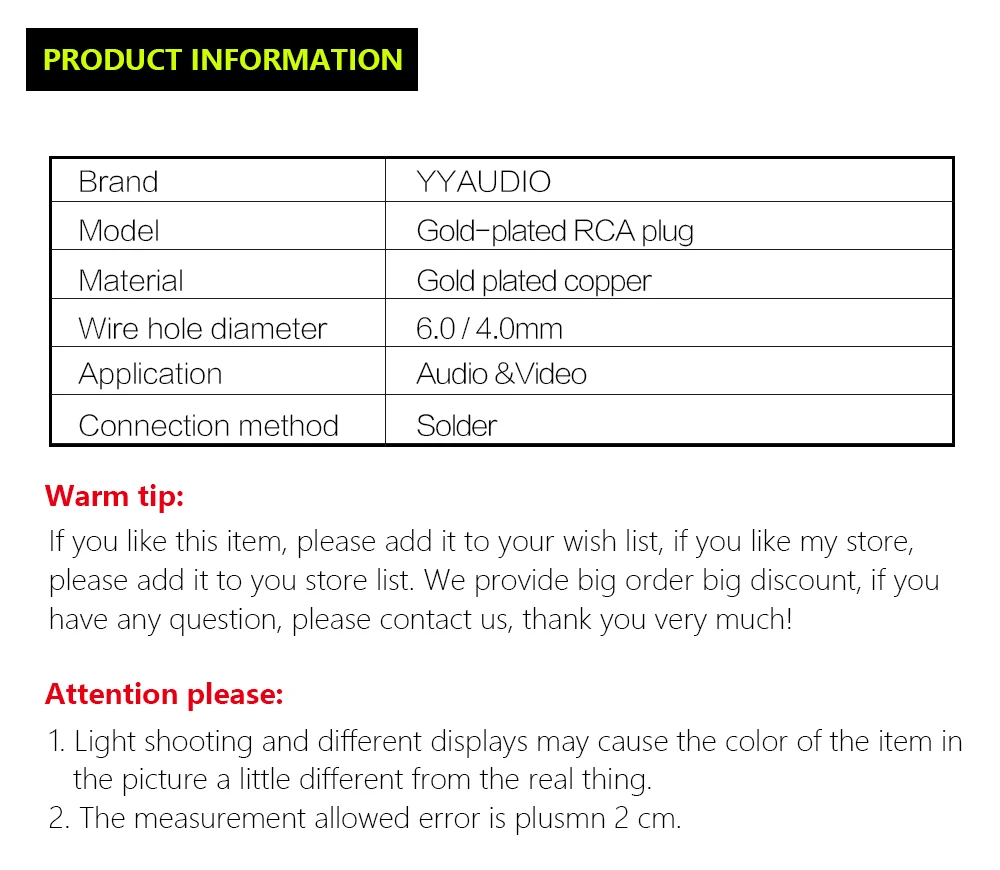Select the Application row label

(x=150, y=374)
